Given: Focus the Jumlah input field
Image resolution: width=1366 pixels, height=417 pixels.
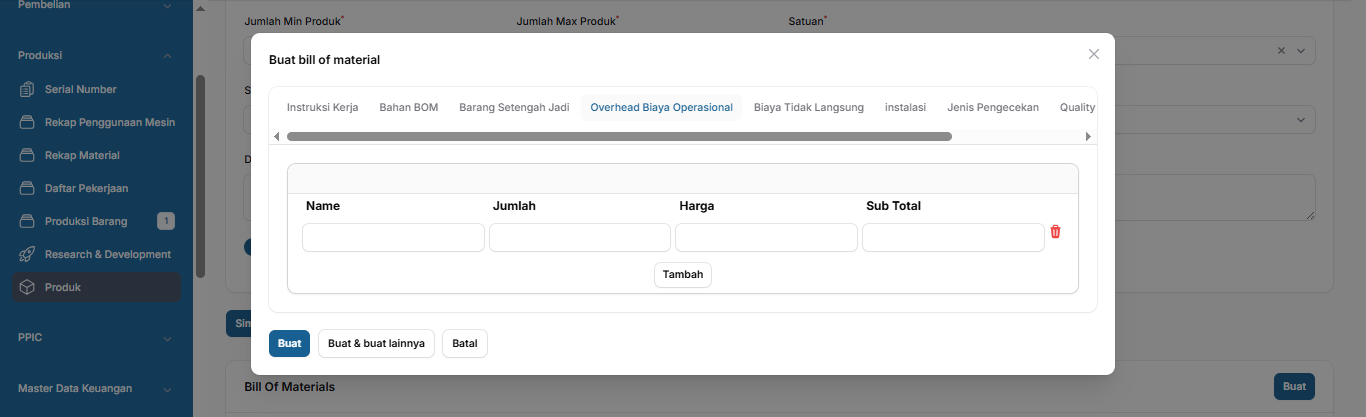Looking at the screenshot, I should (580, 237).
